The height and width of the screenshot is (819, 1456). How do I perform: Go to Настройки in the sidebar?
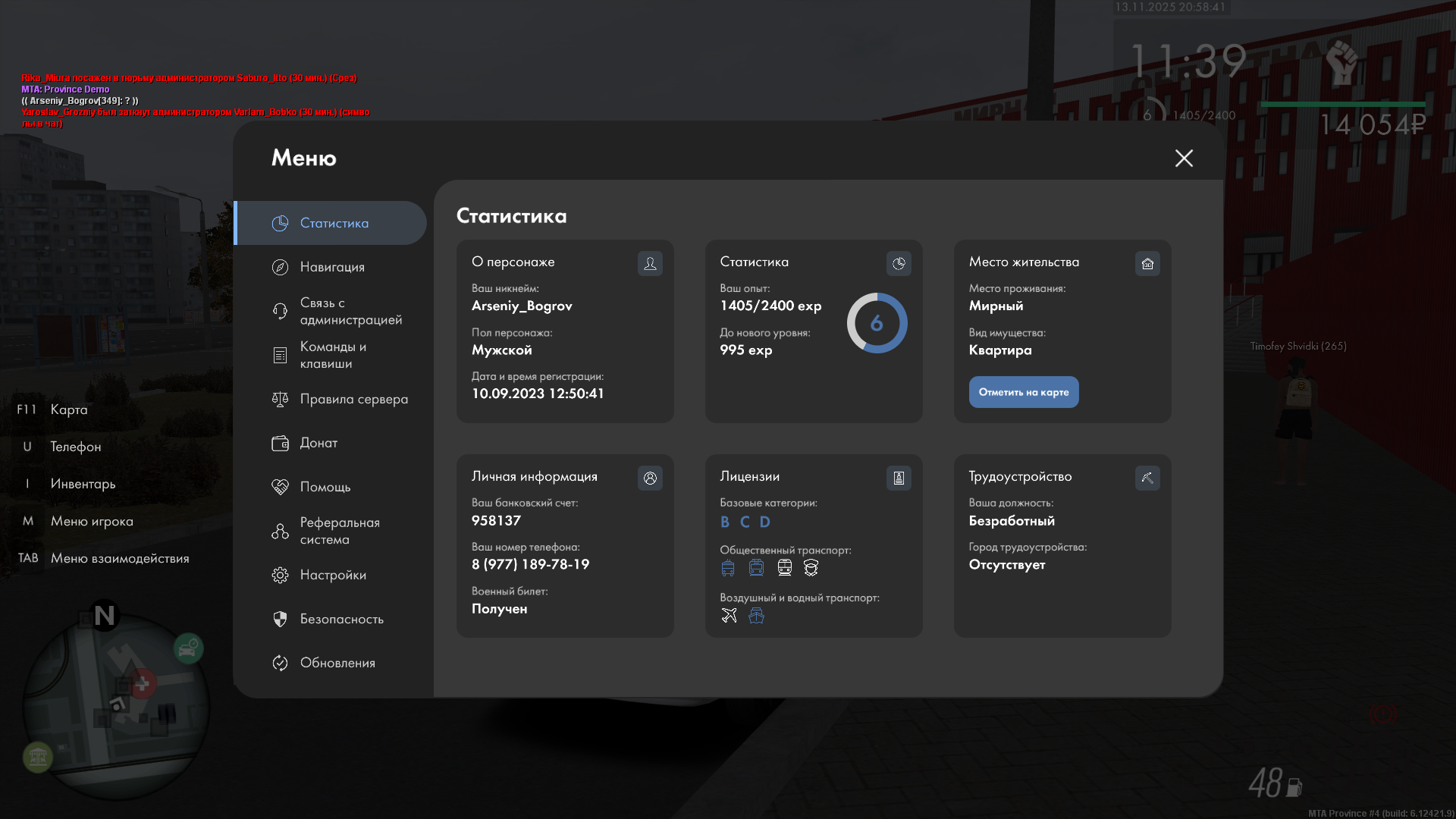tap(333, 575)
